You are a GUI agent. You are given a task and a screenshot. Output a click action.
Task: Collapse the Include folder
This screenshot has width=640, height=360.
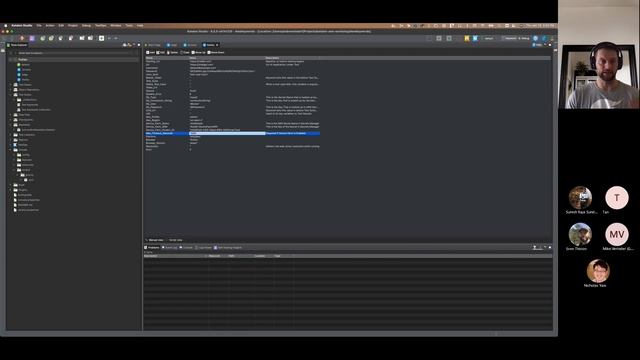[x=11, y=150]
